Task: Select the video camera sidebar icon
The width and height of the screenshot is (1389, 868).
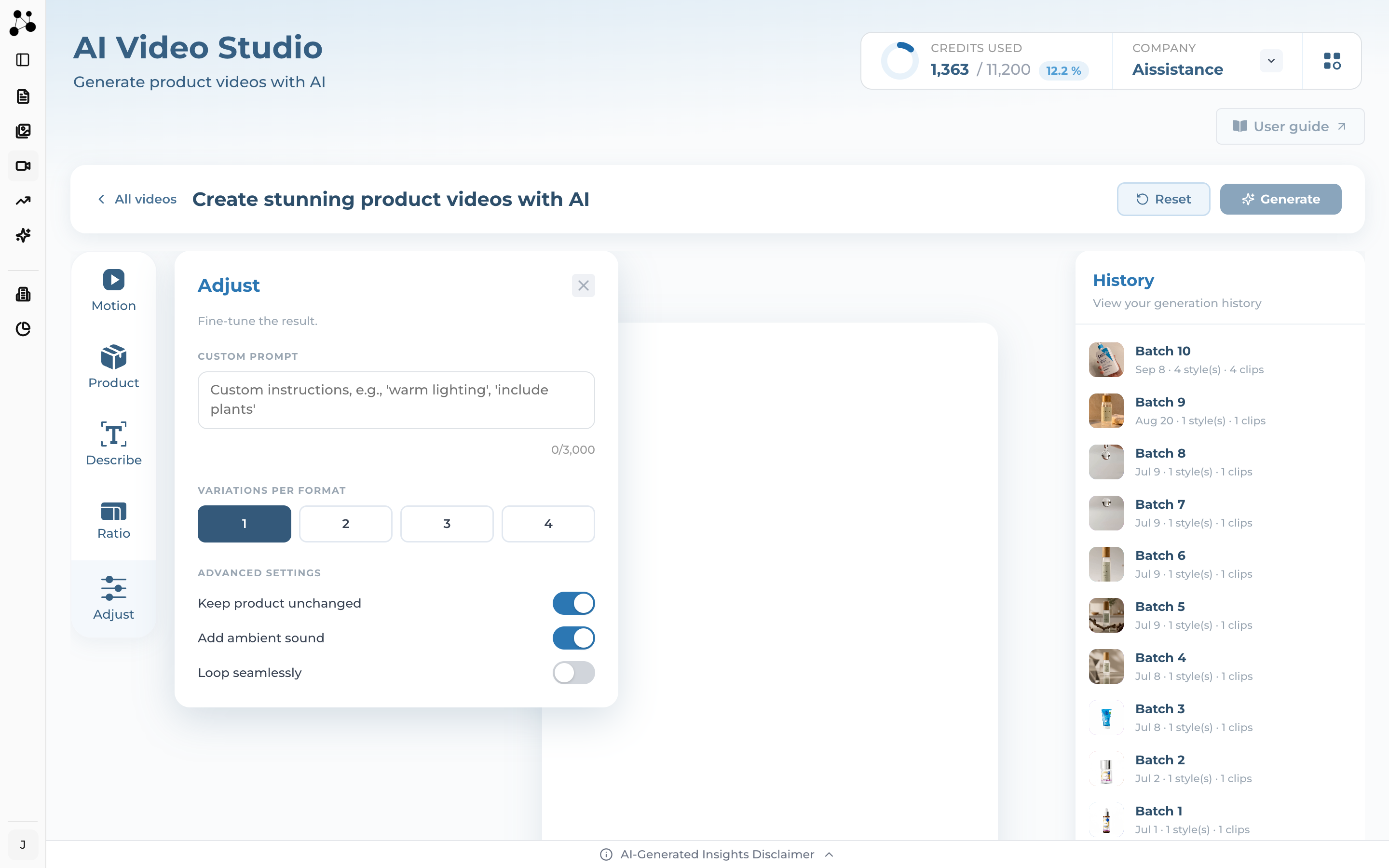Action: point(23,166)
